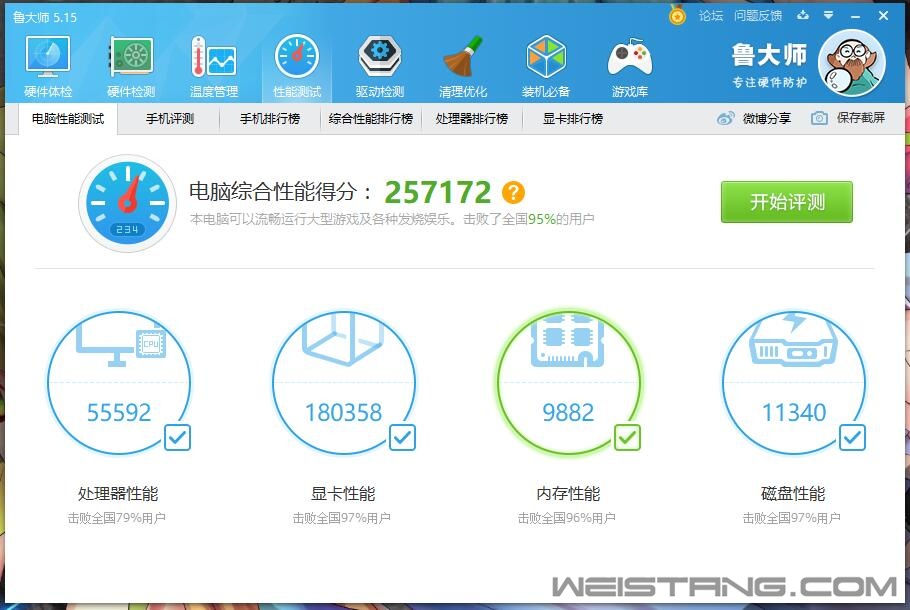Open 装机必备 essential software cube icon
Screen dimensions: 910x610
point(546,66)
